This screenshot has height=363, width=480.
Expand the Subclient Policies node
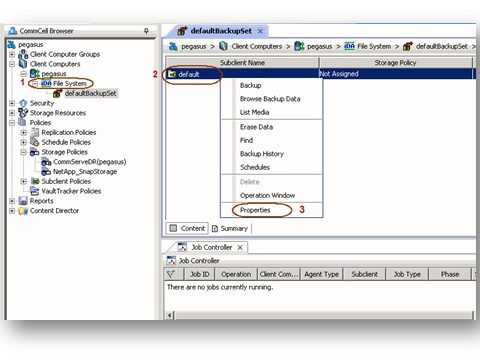24,182
